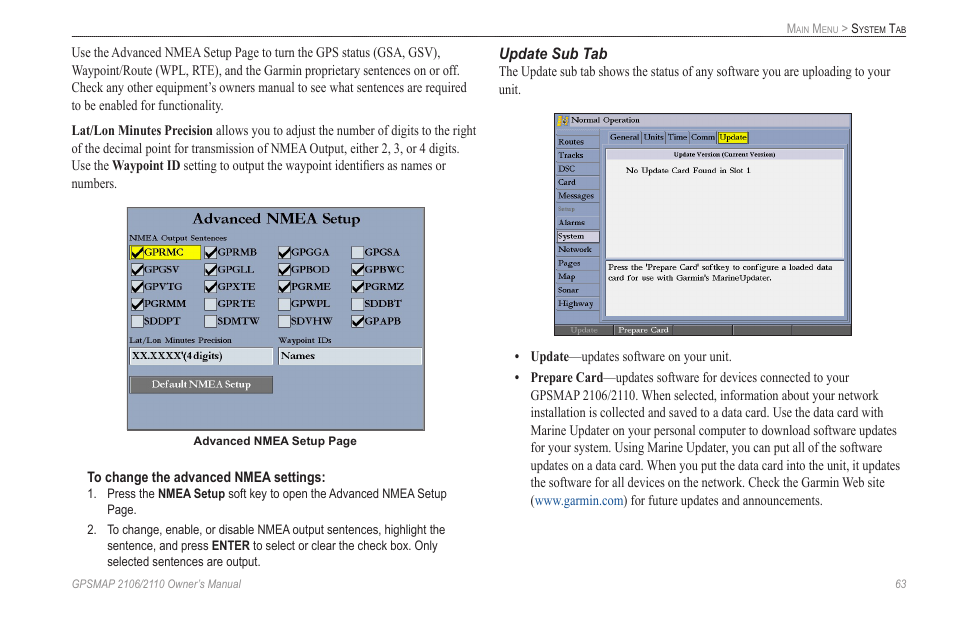
Task: Enable the GPRTE sentence checkbox
Action: [211, 304]
